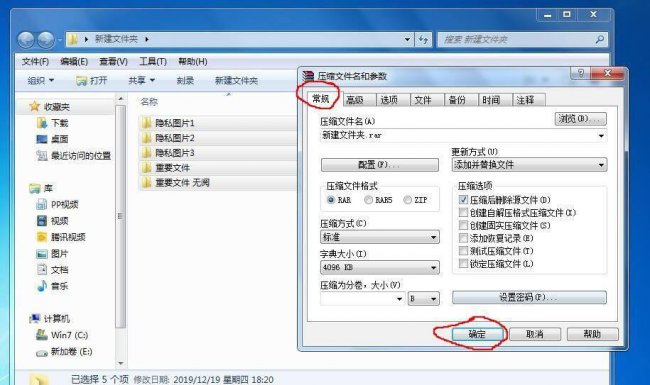
Task: Open the 压缩方式 标准 dropdown
Action: pos(380,237)
